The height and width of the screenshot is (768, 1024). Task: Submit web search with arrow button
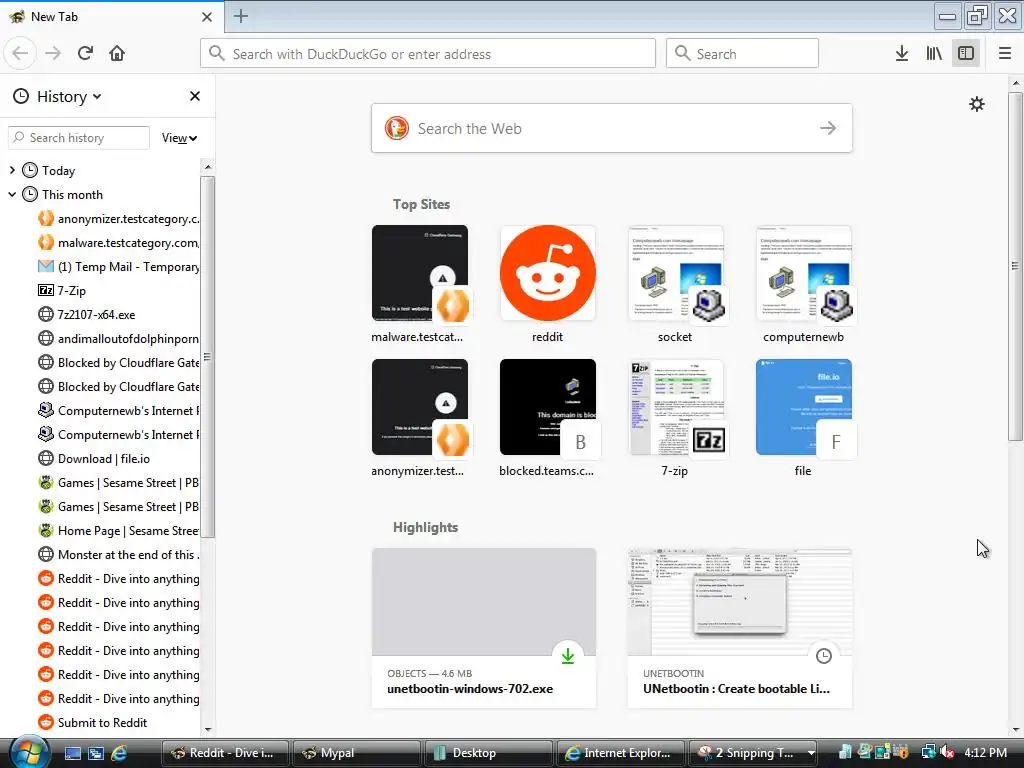[828, 129]
